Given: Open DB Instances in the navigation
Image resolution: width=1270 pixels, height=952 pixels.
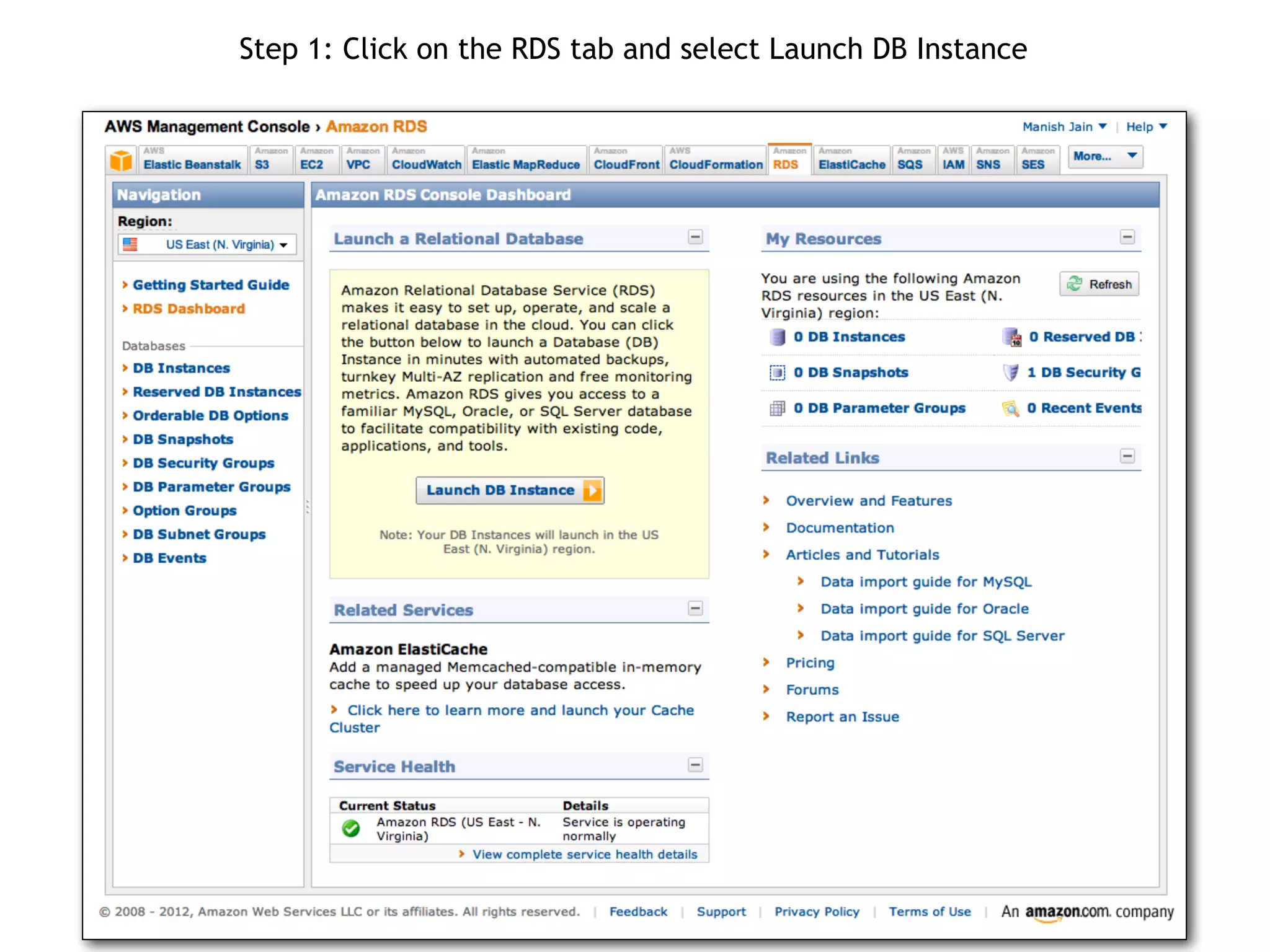Looking at the screenshot, I should click(x=181, y=368).
